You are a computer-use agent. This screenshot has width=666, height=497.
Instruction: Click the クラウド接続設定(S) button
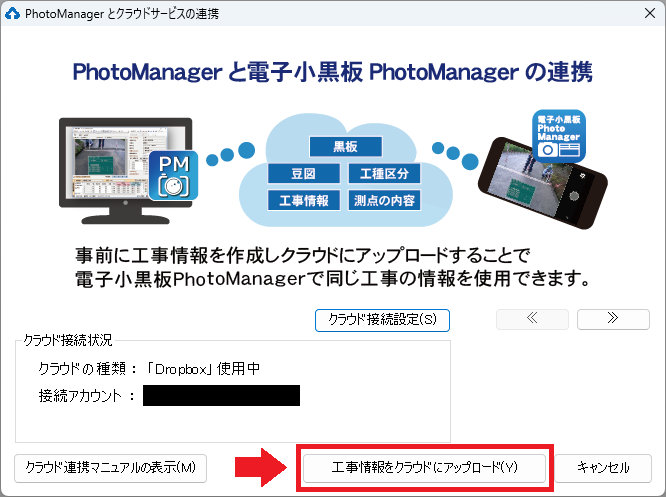[382, 320]
